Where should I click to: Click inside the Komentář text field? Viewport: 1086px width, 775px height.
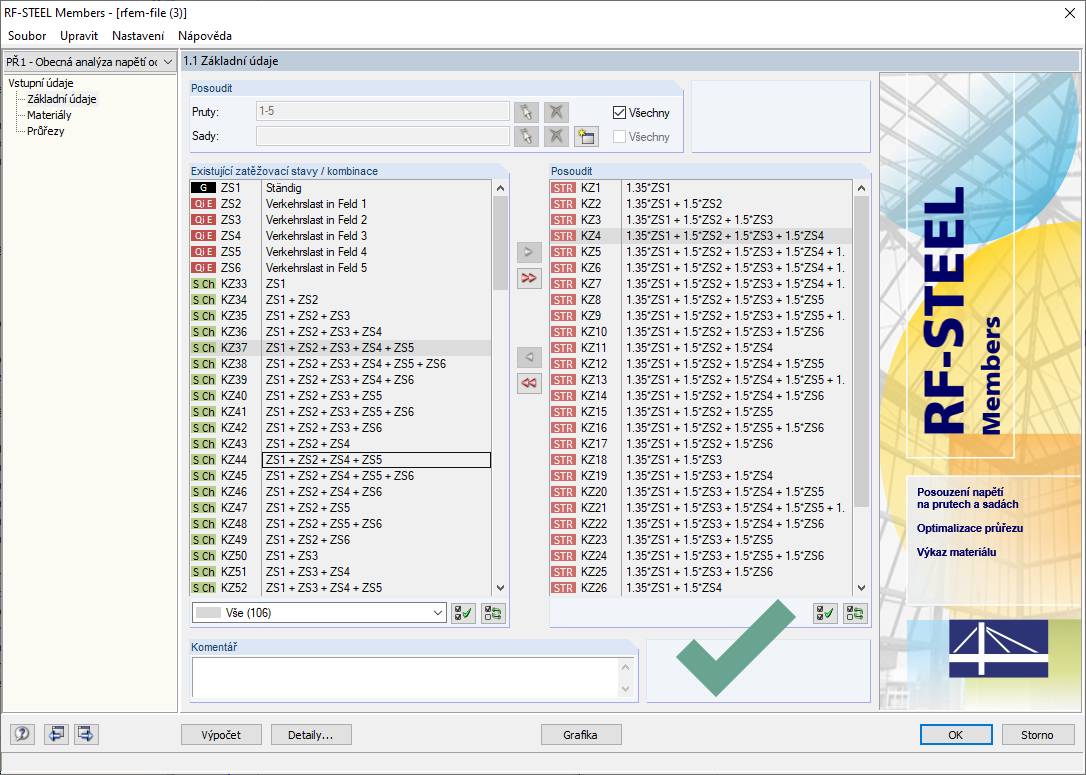404,677
